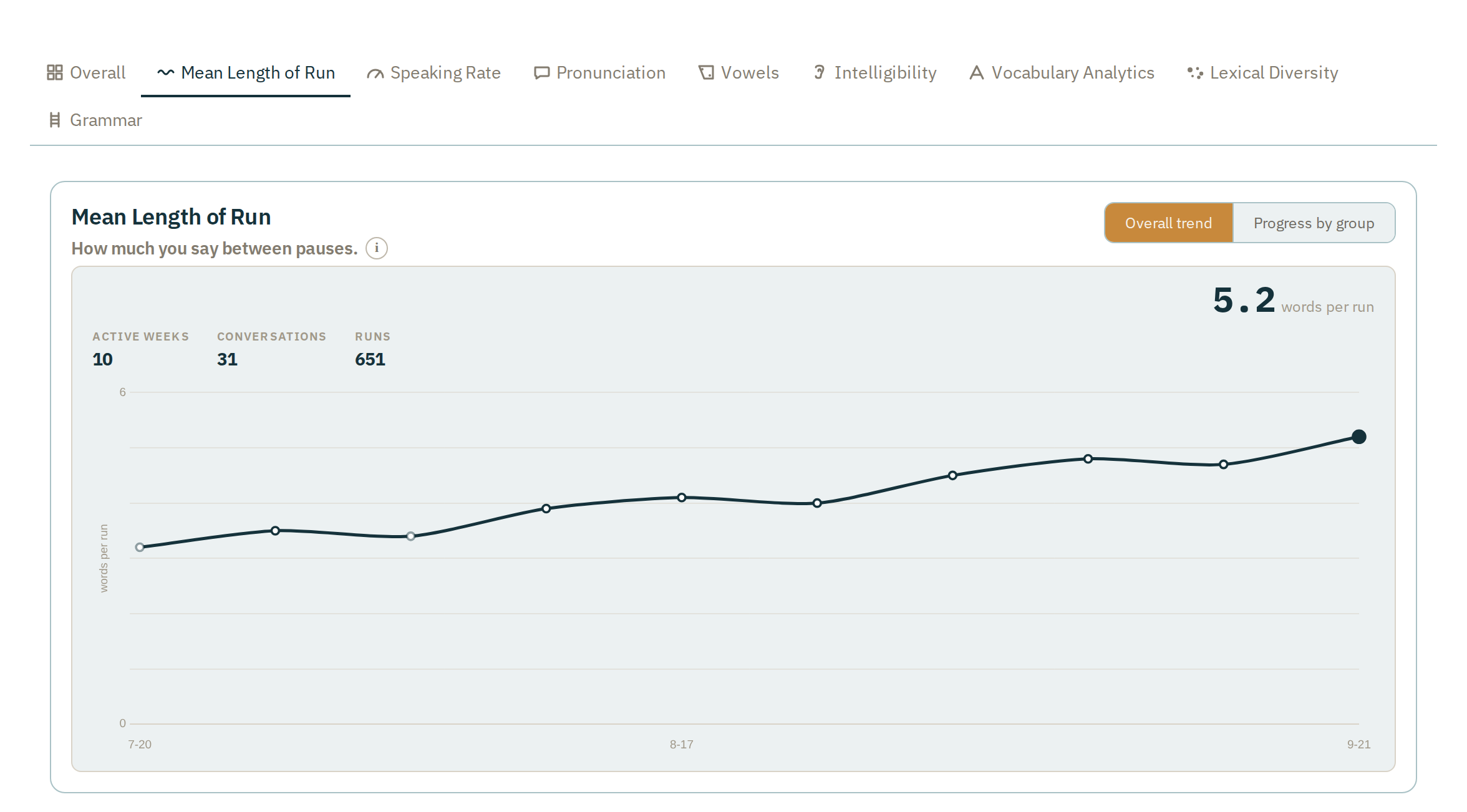The width and height of the screenshot is (1467, 812).
Task: Select the Intelligibility tab
Action: click(x=874, y=73)
